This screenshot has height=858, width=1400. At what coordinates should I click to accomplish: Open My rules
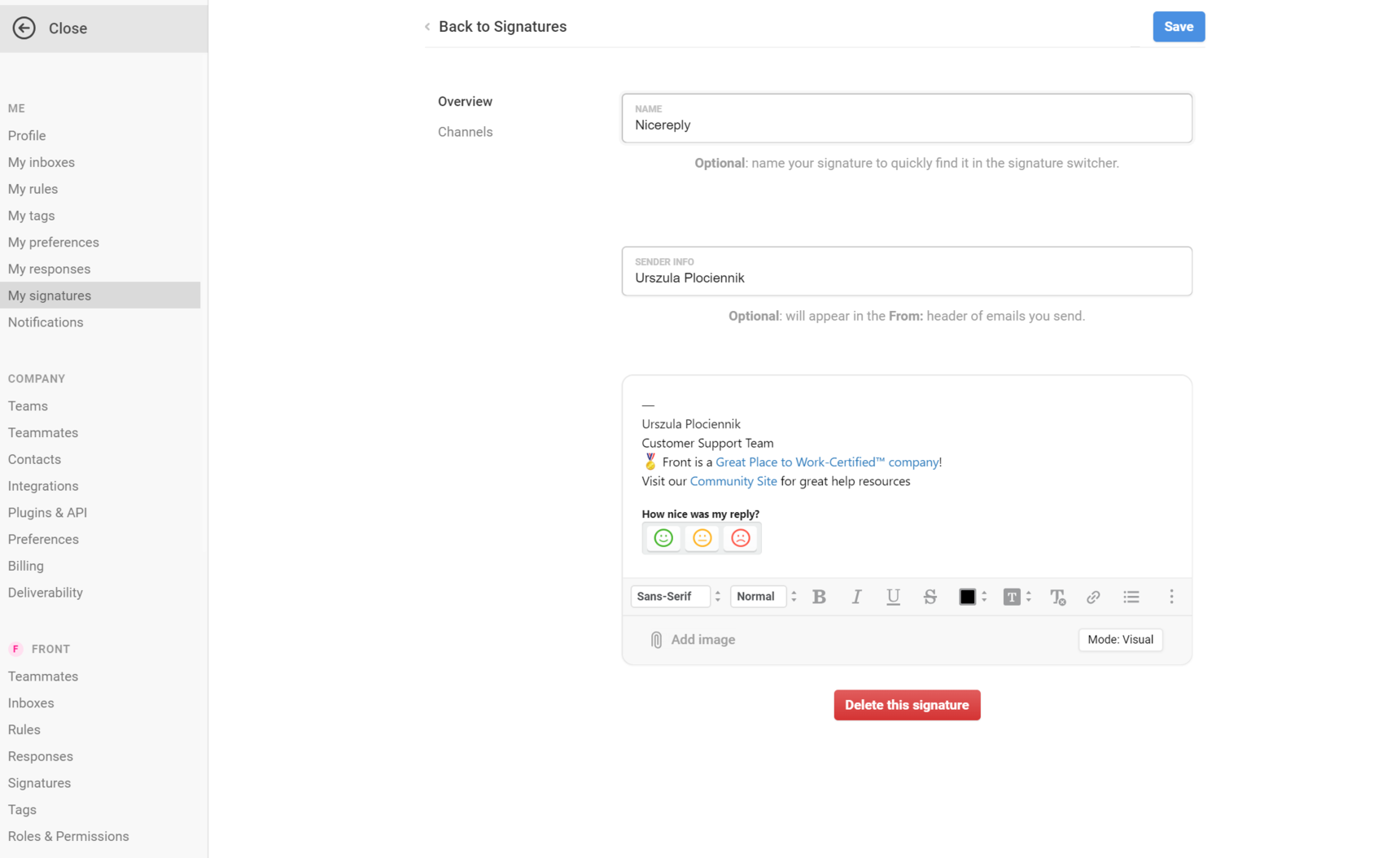pos(33,189)
